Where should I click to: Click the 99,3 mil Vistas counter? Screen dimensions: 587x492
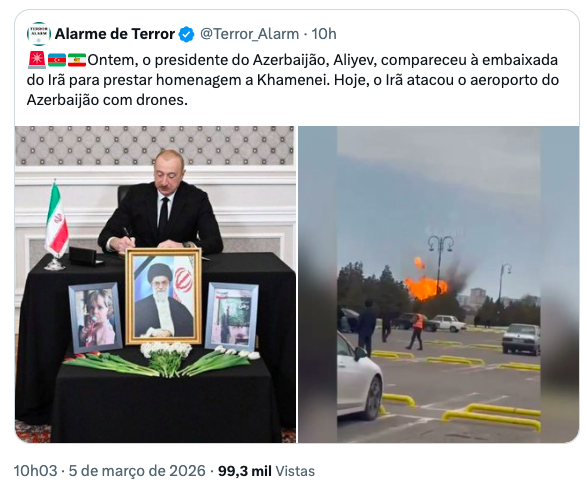click(266, 471)
